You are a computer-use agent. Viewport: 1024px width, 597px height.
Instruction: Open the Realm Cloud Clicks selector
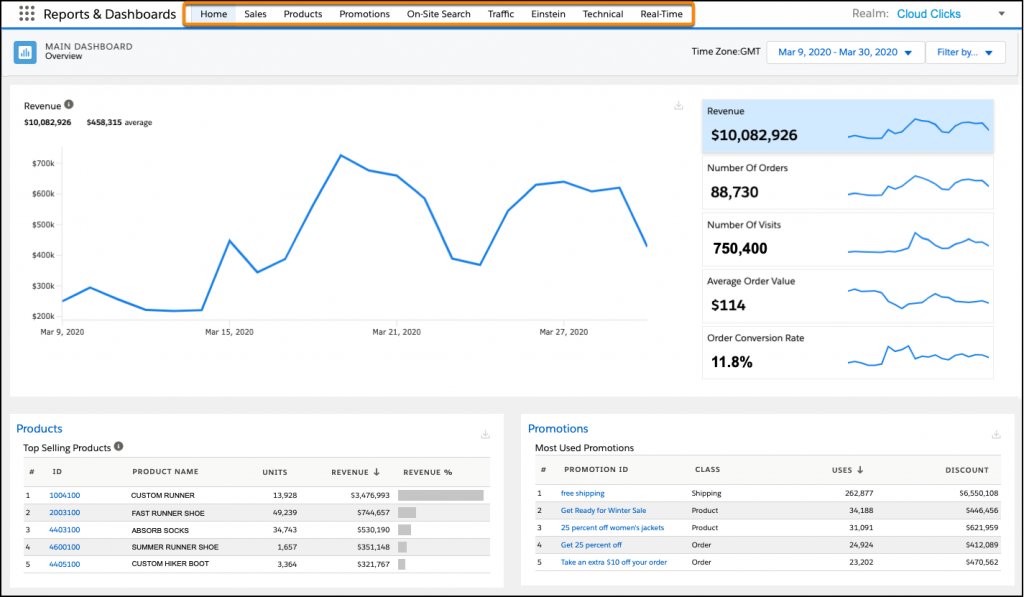click(x=1001, y=14)
